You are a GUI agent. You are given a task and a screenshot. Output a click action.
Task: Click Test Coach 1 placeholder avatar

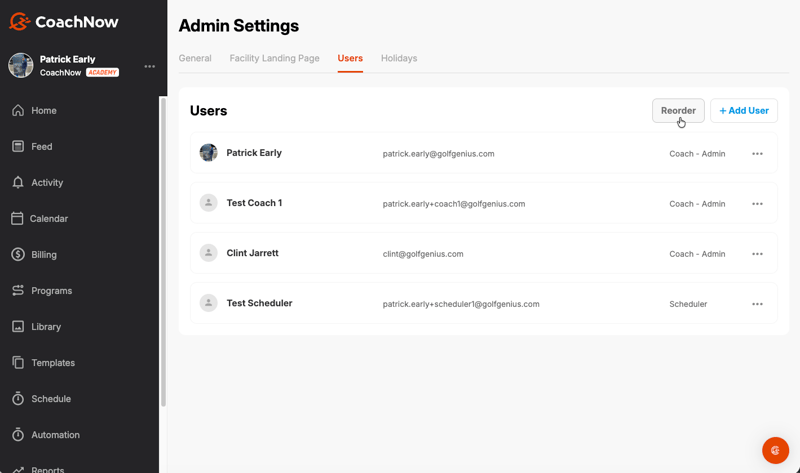[208, 203]
